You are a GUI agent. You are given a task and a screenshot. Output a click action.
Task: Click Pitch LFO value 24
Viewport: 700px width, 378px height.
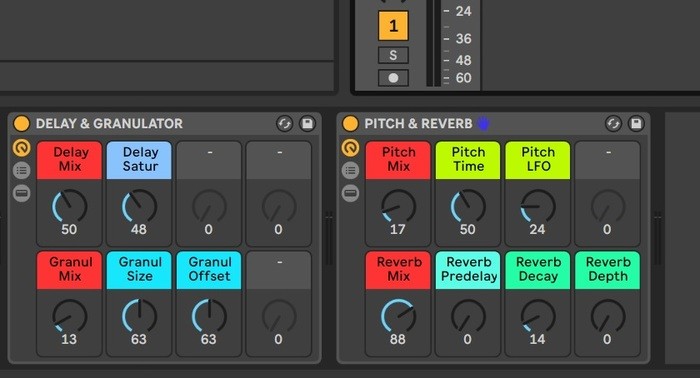tap(537, 229)
